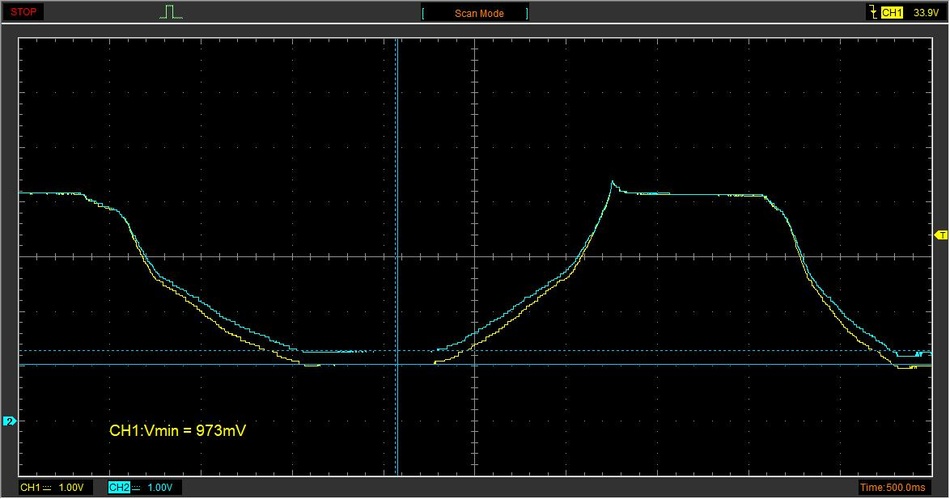Click the CH1 coupling icon

(47, 488)
